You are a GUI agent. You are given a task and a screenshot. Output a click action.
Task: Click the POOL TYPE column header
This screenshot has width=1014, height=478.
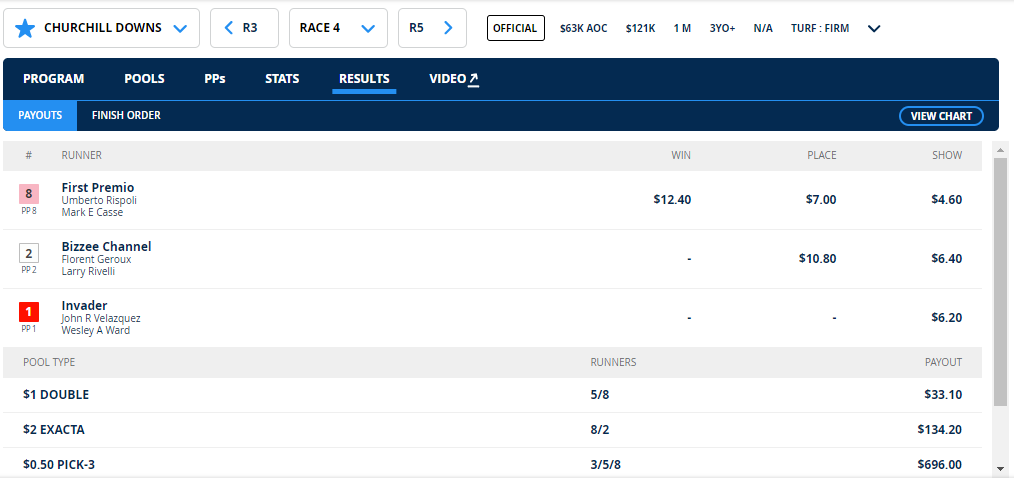tap(49, 362)
